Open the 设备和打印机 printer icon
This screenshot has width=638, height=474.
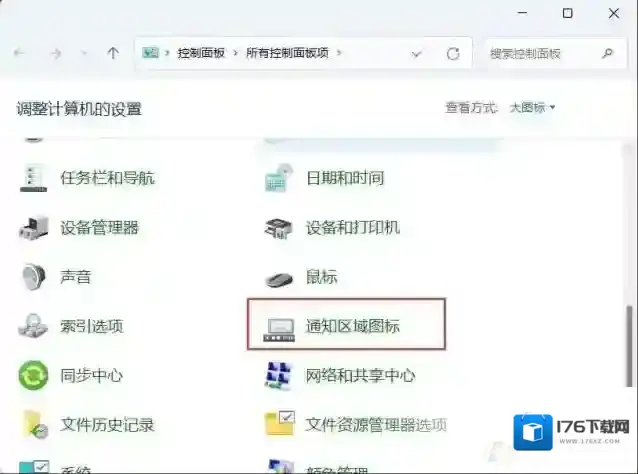coord(279,228)
